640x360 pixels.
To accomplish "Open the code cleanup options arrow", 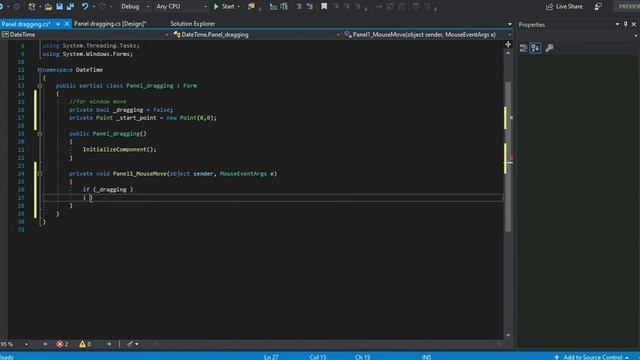I will pyautogui.click(x=137, y=344).
